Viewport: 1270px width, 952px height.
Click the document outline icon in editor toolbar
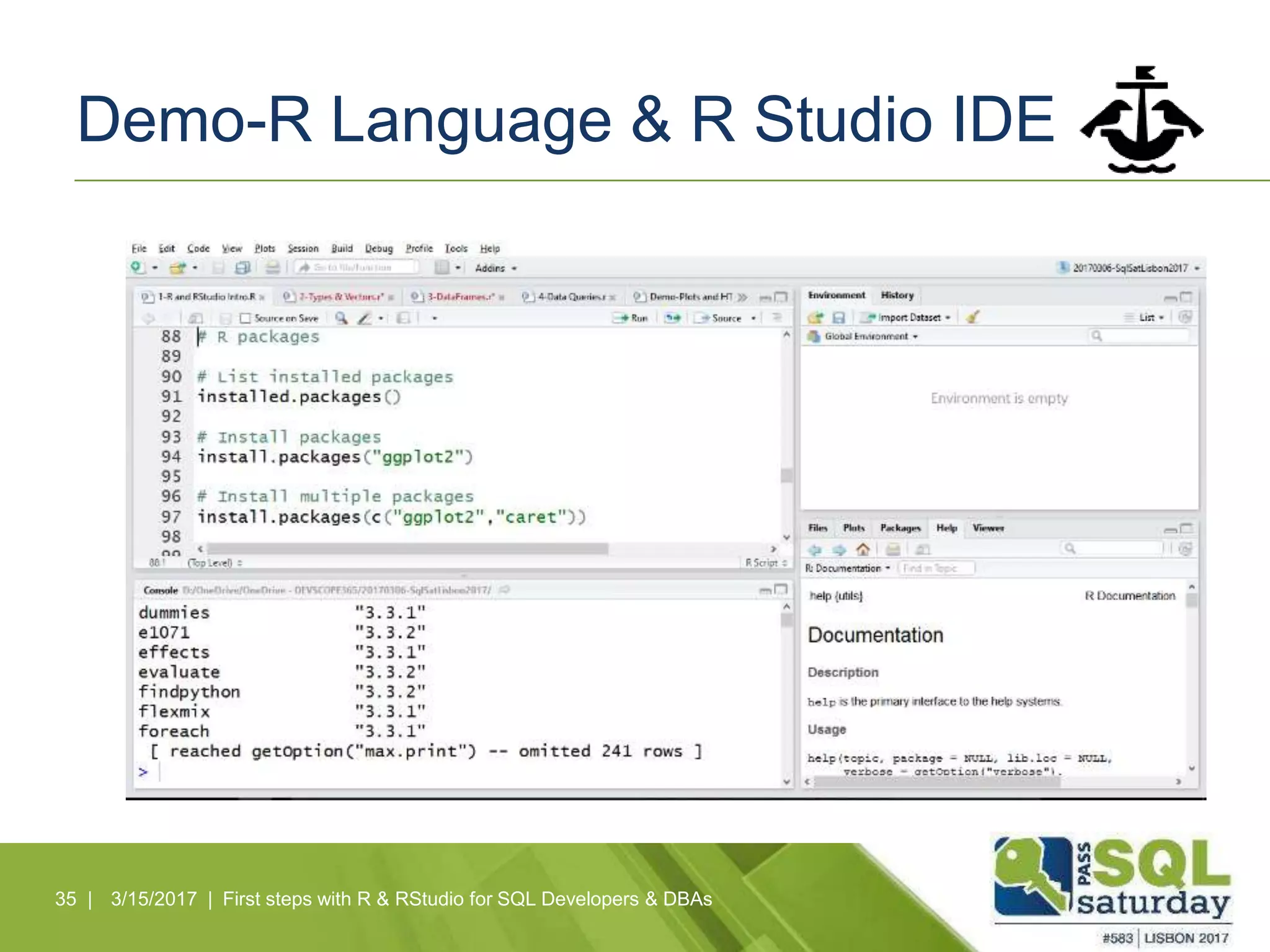point(776,317)
